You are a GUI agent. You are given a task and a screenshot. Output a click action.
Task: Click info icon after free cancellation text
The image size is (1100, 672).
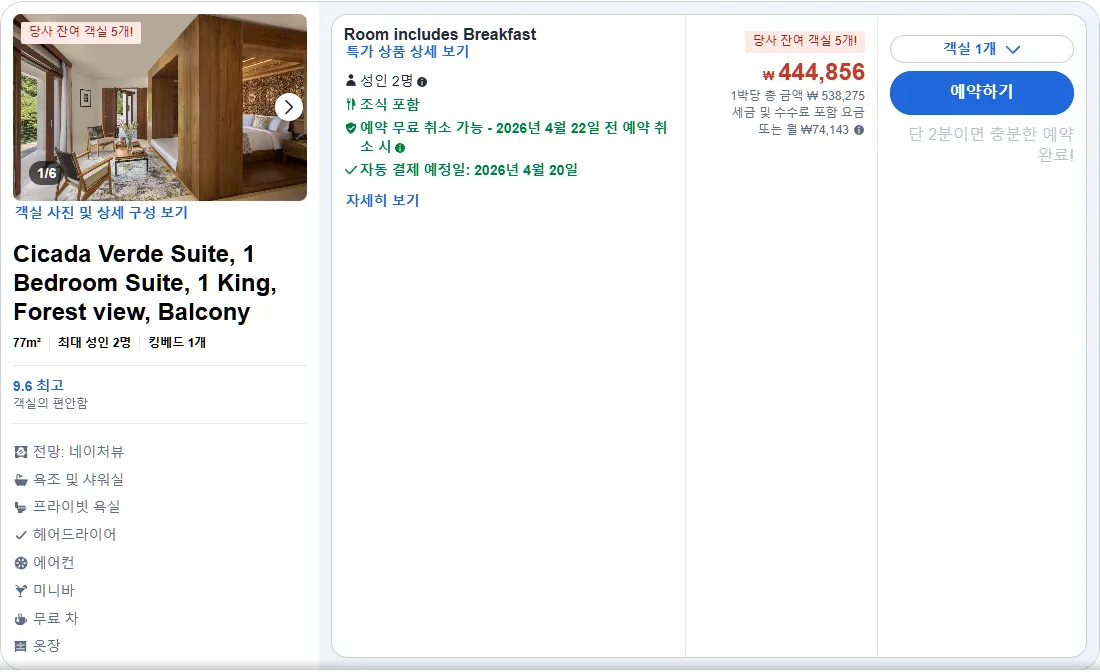point(400,148)
